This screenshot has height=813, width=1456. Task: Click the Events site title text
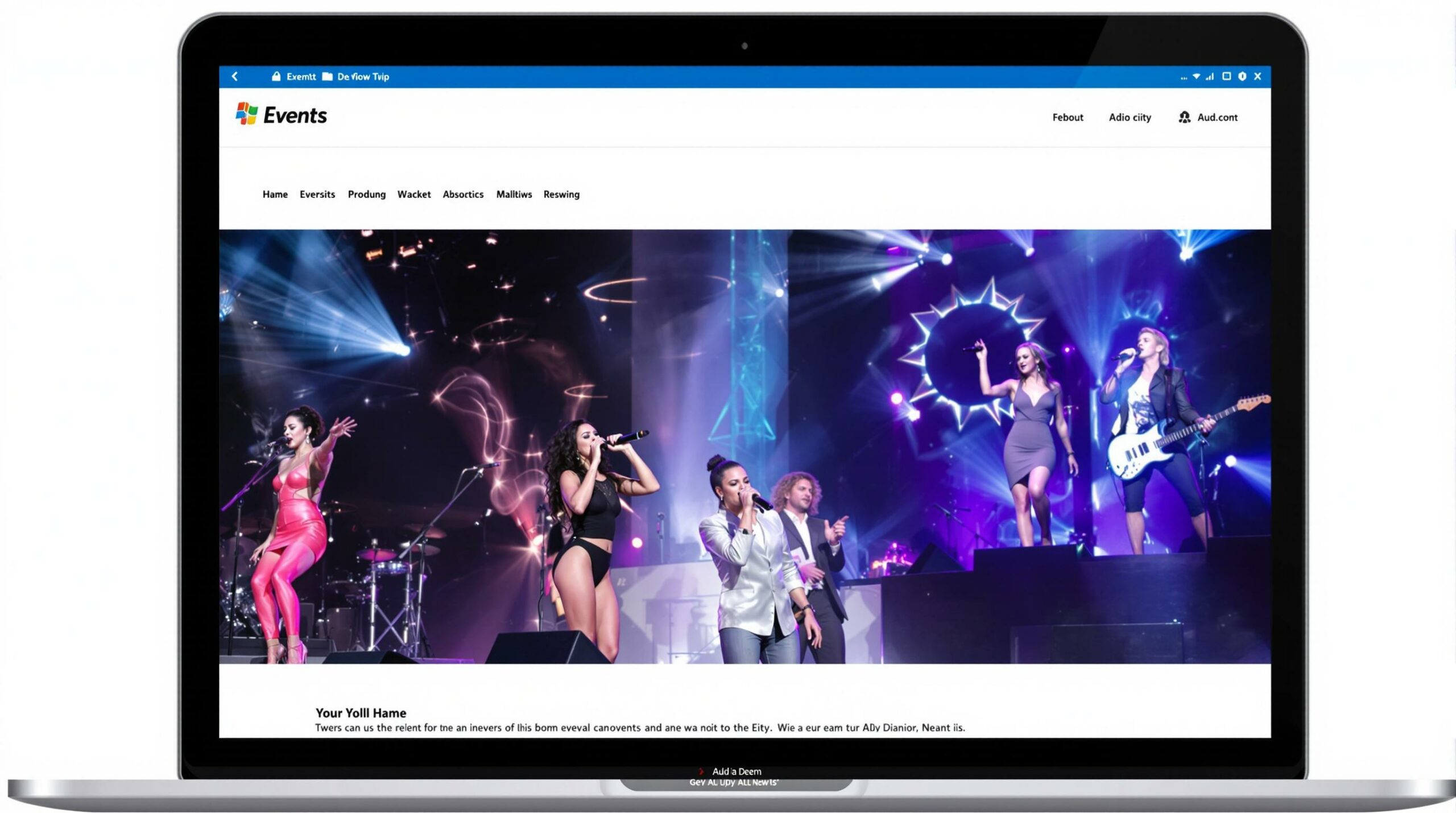pos(295,115)
